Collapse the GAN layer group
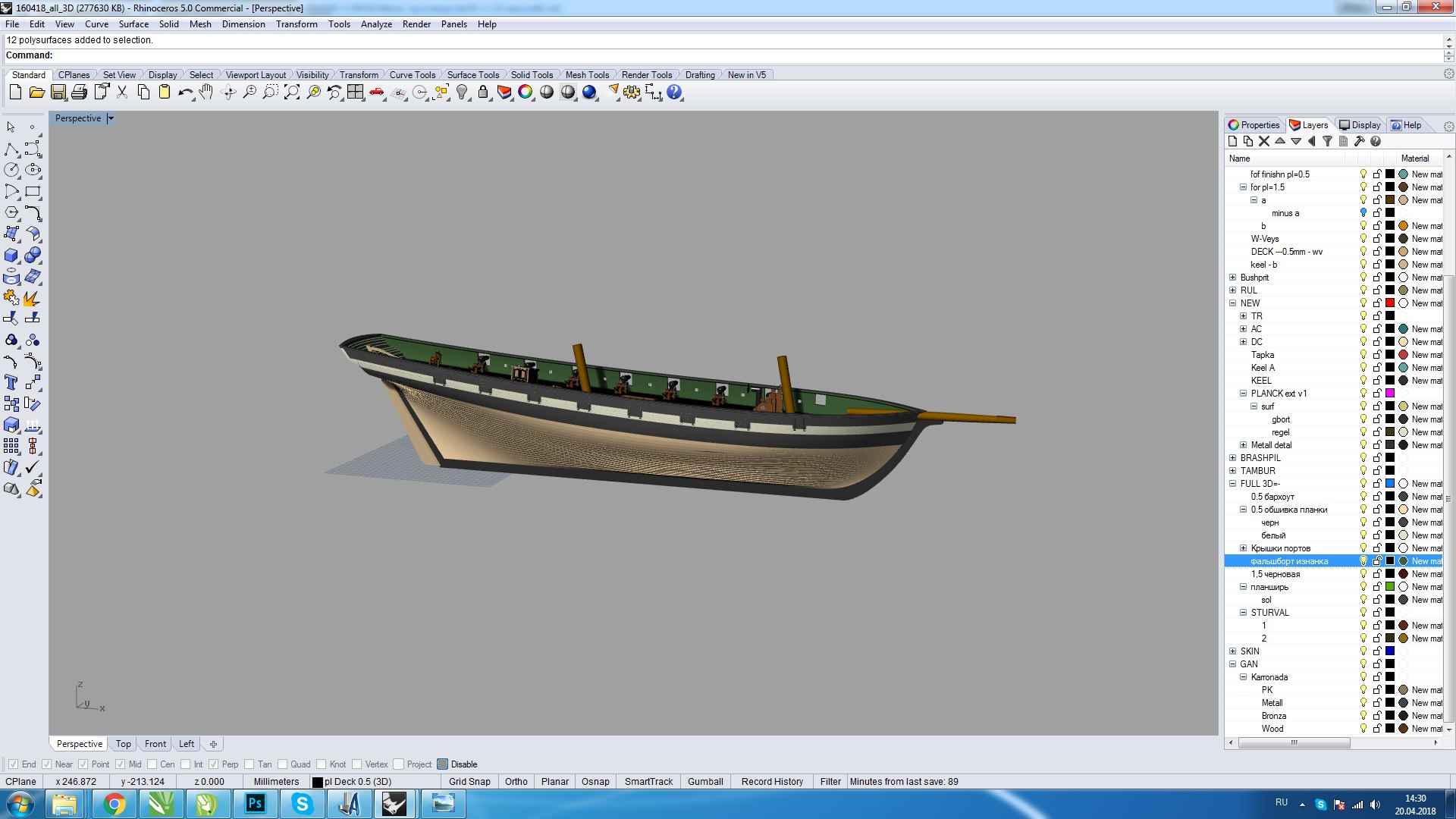The image size is (1456, 819). point(1232,664)
